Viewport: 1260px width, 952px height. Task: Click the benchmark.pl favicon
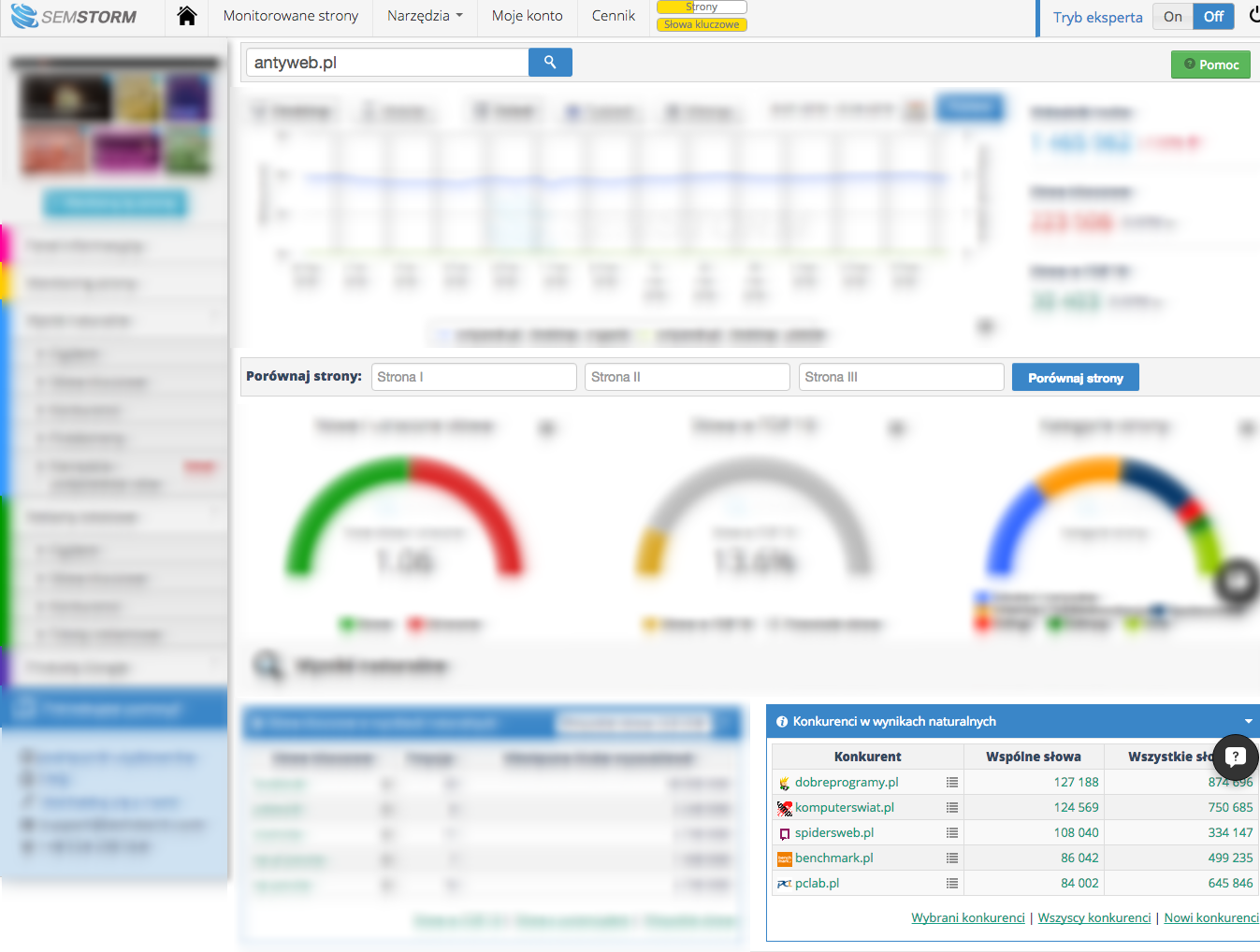[785, 858]
